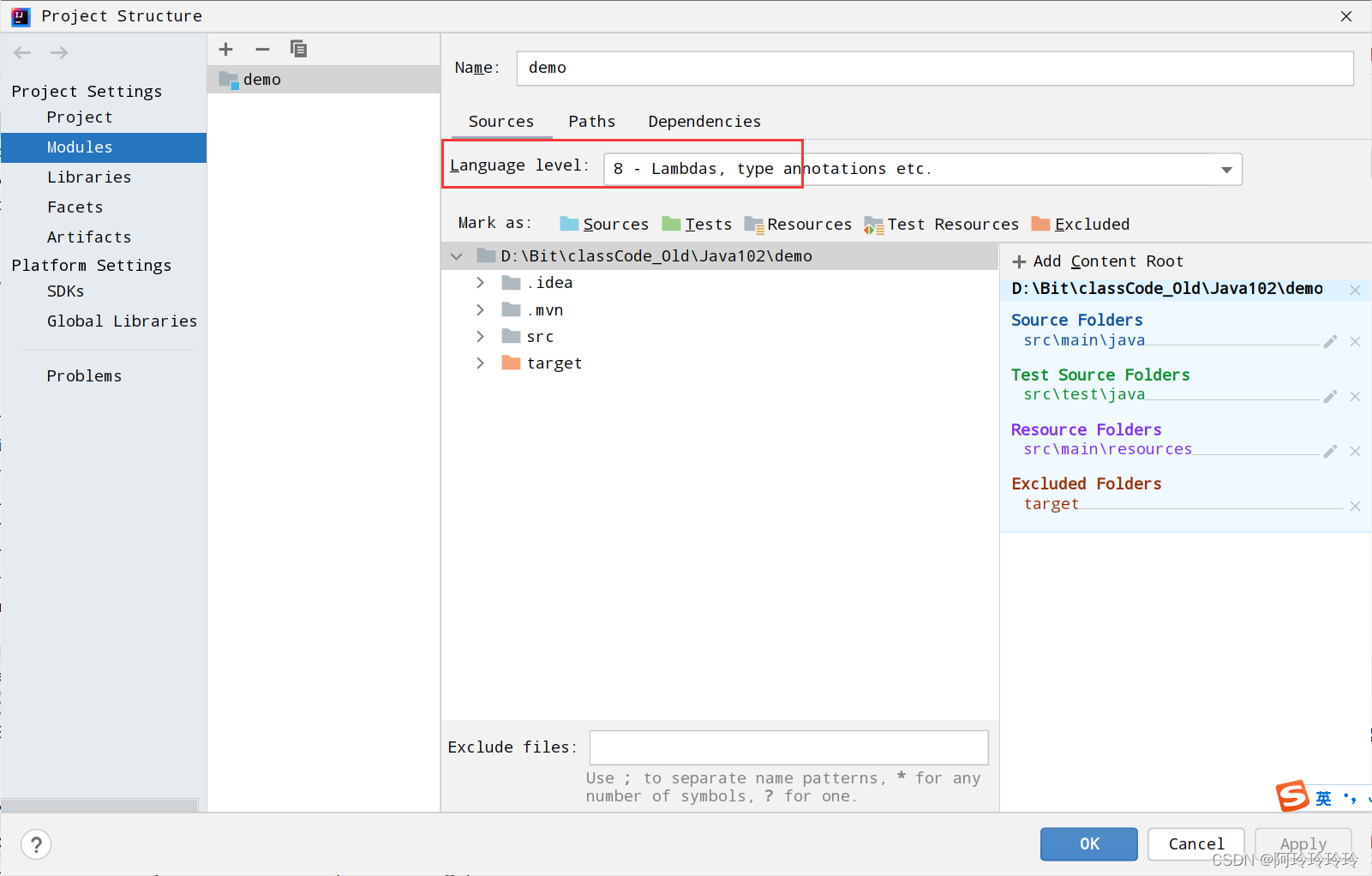Select the .mvn folder row

point(720,309)
